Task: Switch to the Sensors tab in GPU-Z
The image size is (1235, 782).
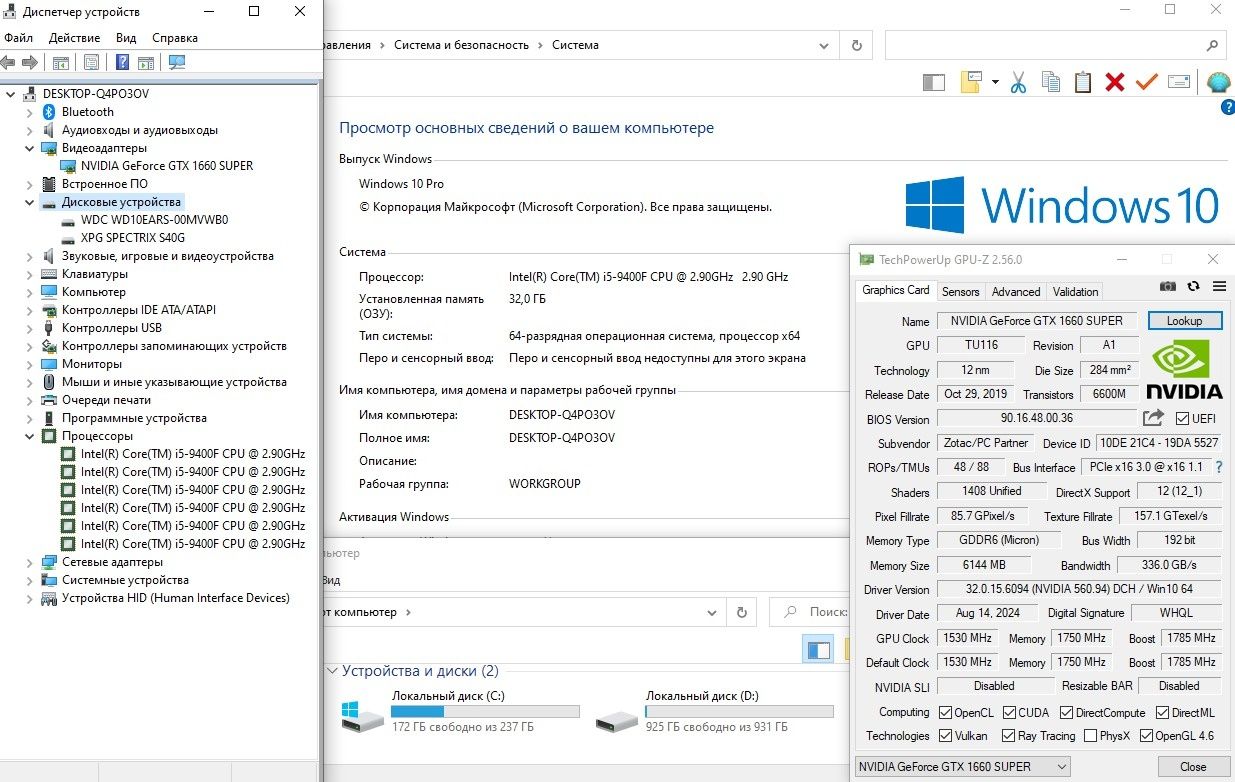Action: pos(960,292)
